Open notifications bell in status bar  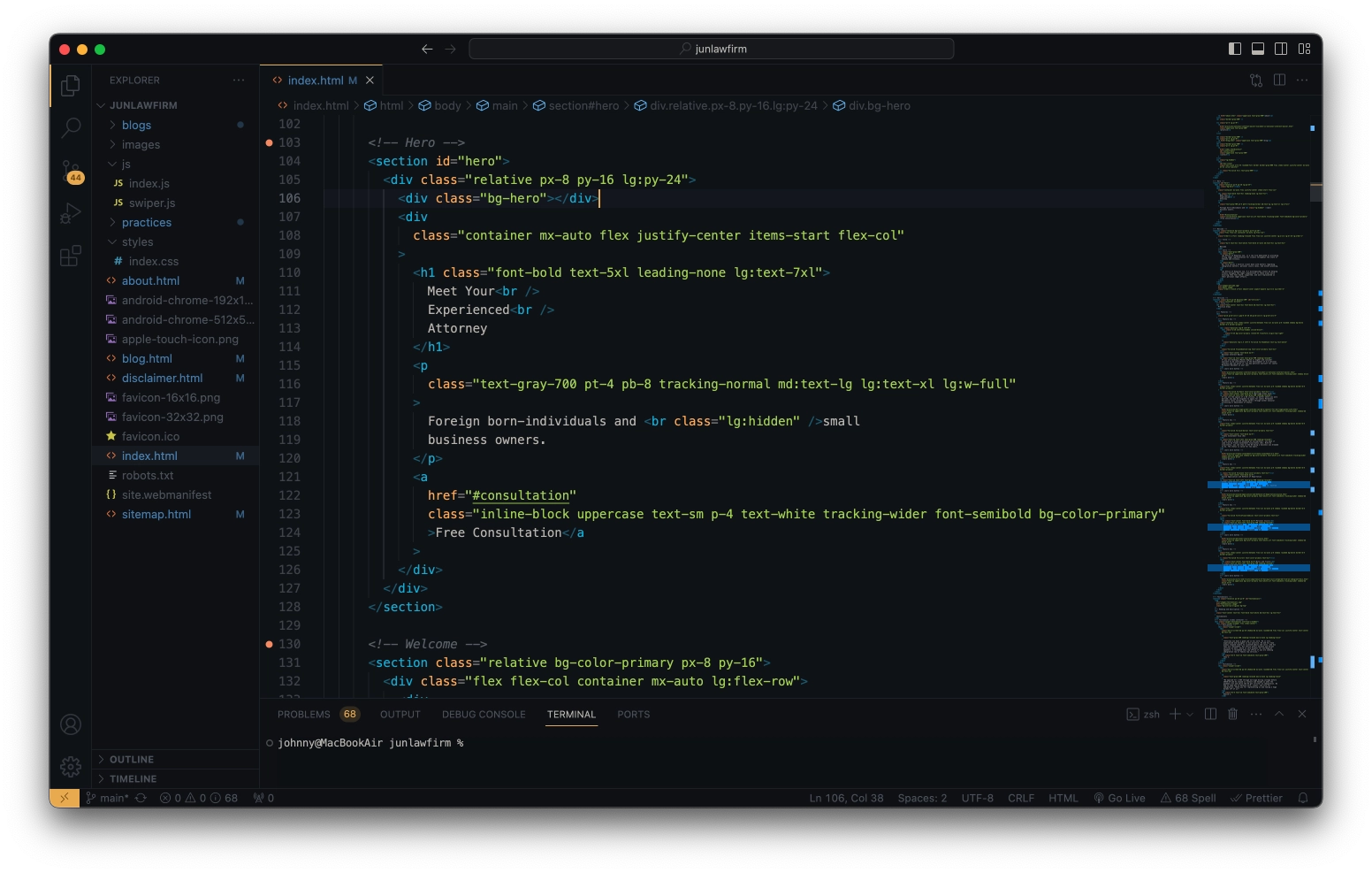point(1303,798)
